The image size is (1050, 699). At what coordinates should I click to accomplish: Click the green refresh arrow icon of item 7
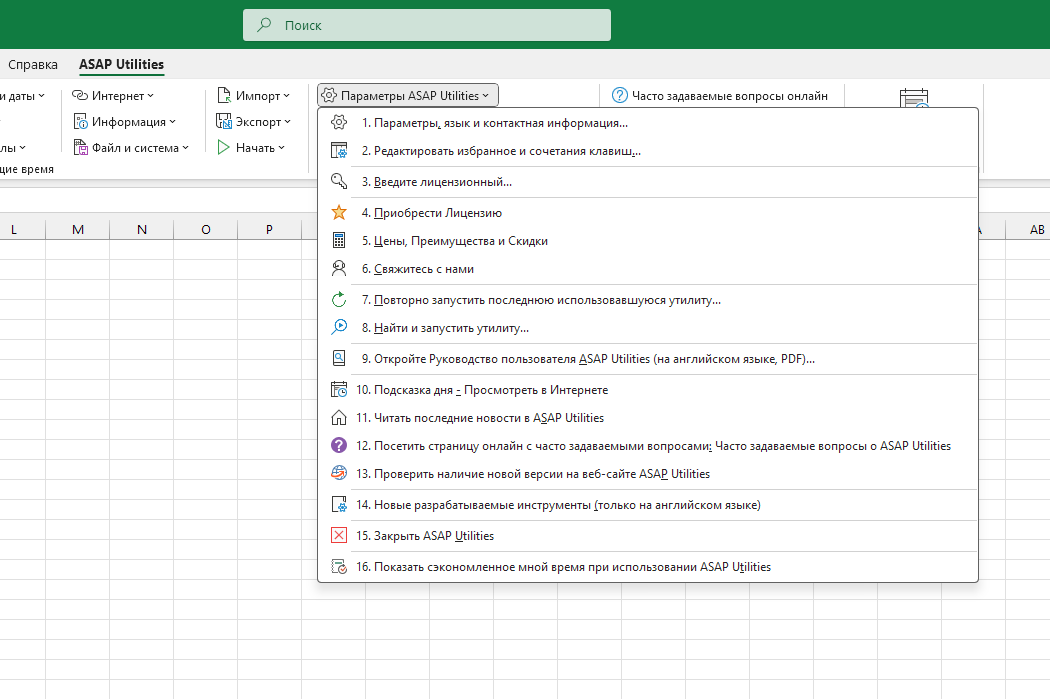pyautogui.click(x=339, y=300)
